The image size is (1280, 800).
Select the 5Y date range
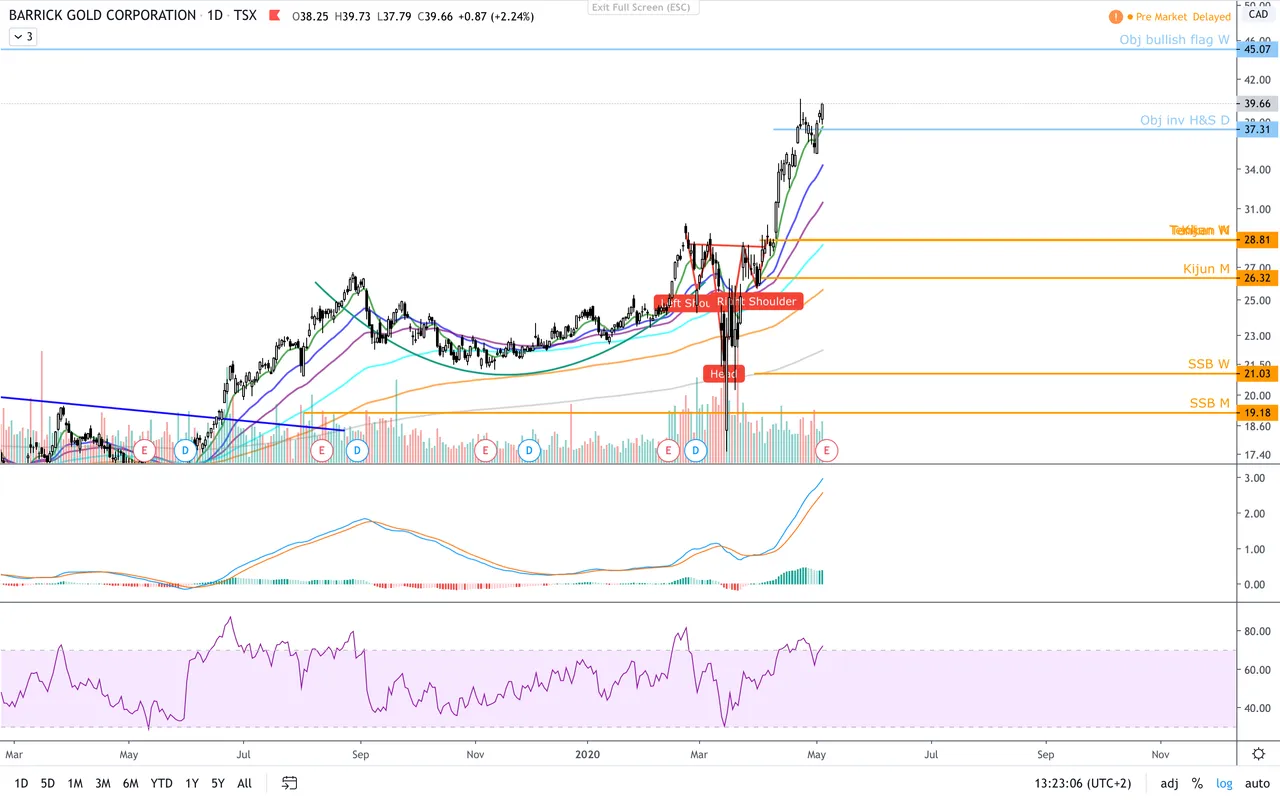[218, 783]
